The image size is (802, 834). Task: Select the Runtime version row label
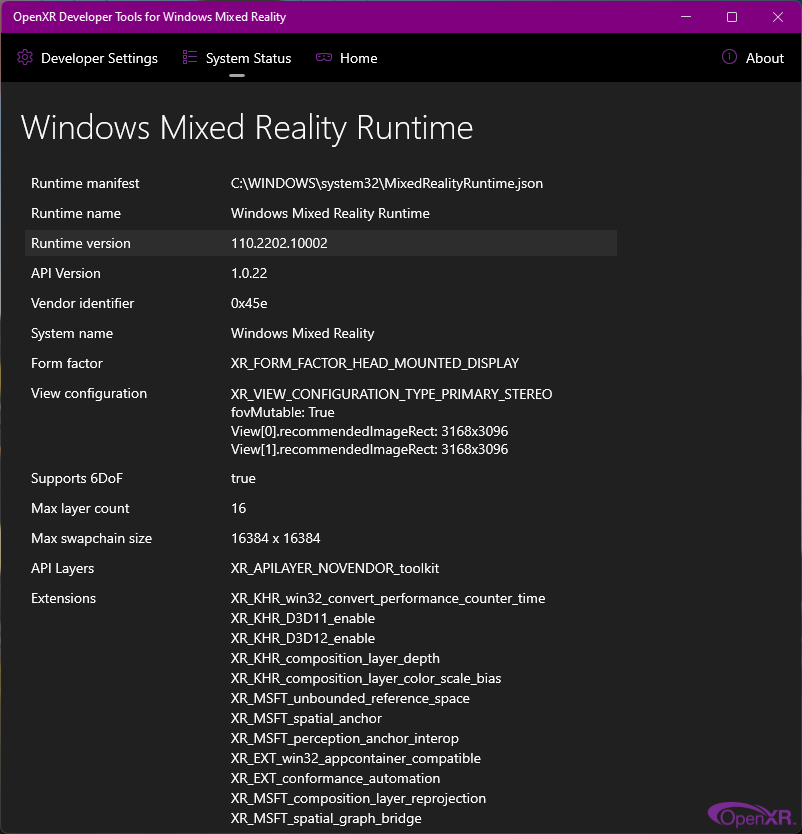point(81,244)
